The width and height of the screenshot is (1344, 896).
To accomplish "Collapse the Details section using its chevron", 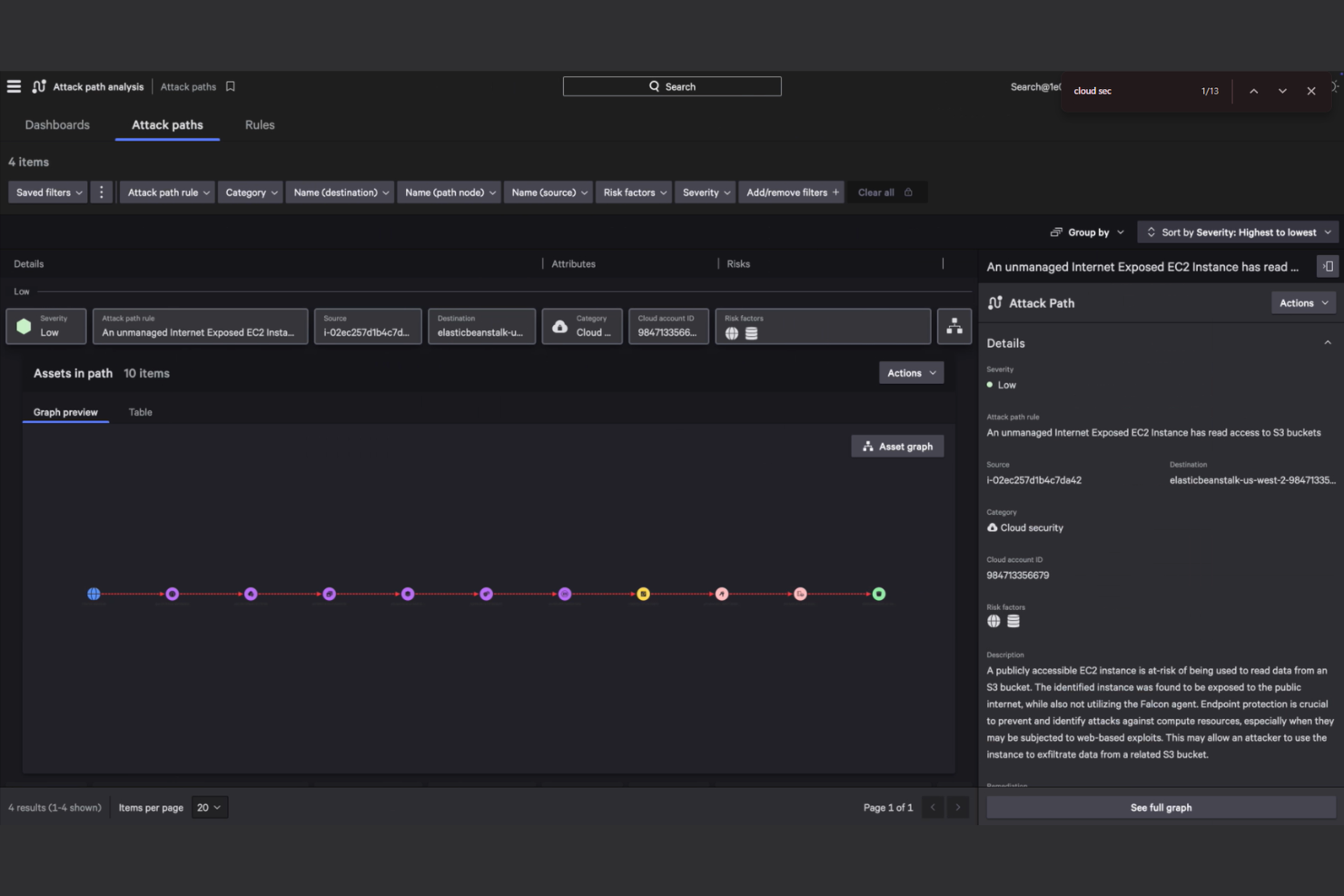I will pyautogui.click(x=1328, y=342).
